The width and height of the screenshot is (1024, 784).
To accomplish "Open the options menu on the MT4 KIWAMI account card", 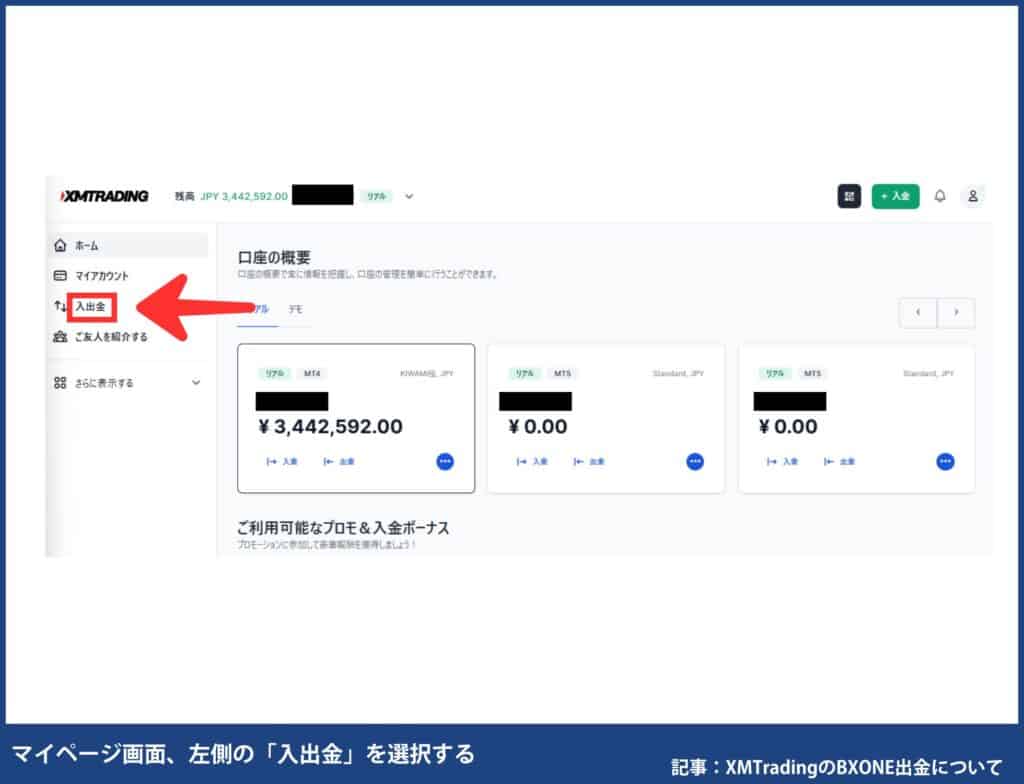I will 444,461.
